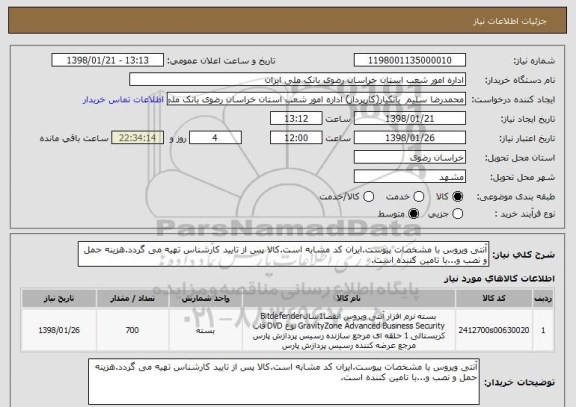The image size is (576, 407).
Task: Choose جزیی purchase process radio
Action: point(458,213)
